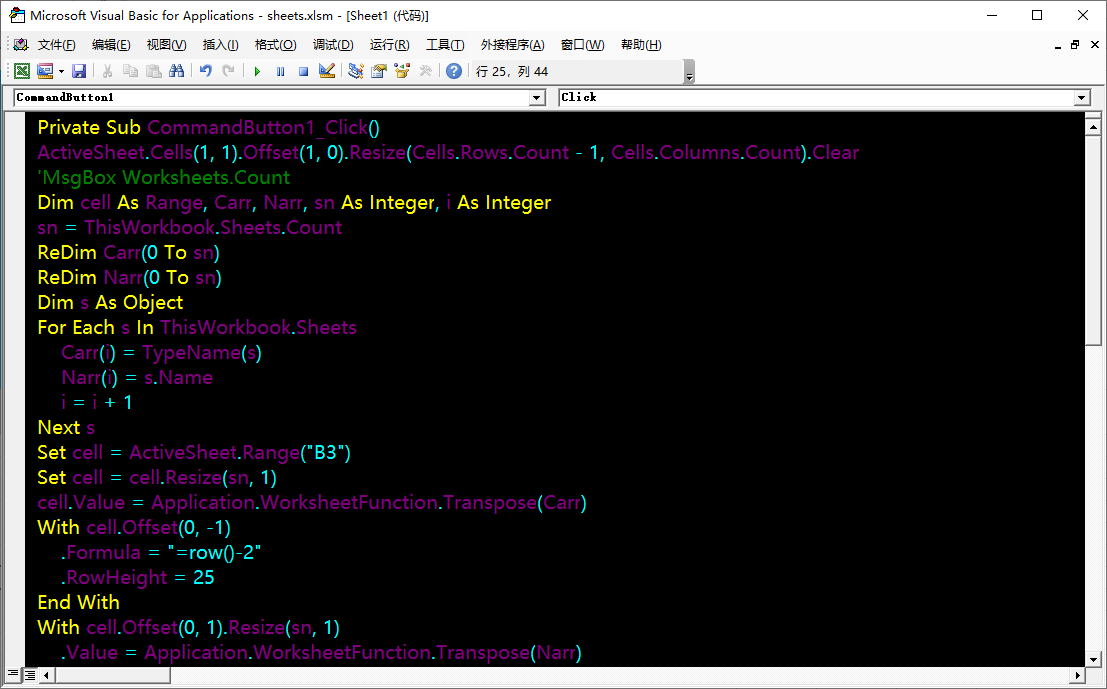The image size is (1107, 689).
Task: Click the Narr(i) = s.Name line
Action: [137, 377]
